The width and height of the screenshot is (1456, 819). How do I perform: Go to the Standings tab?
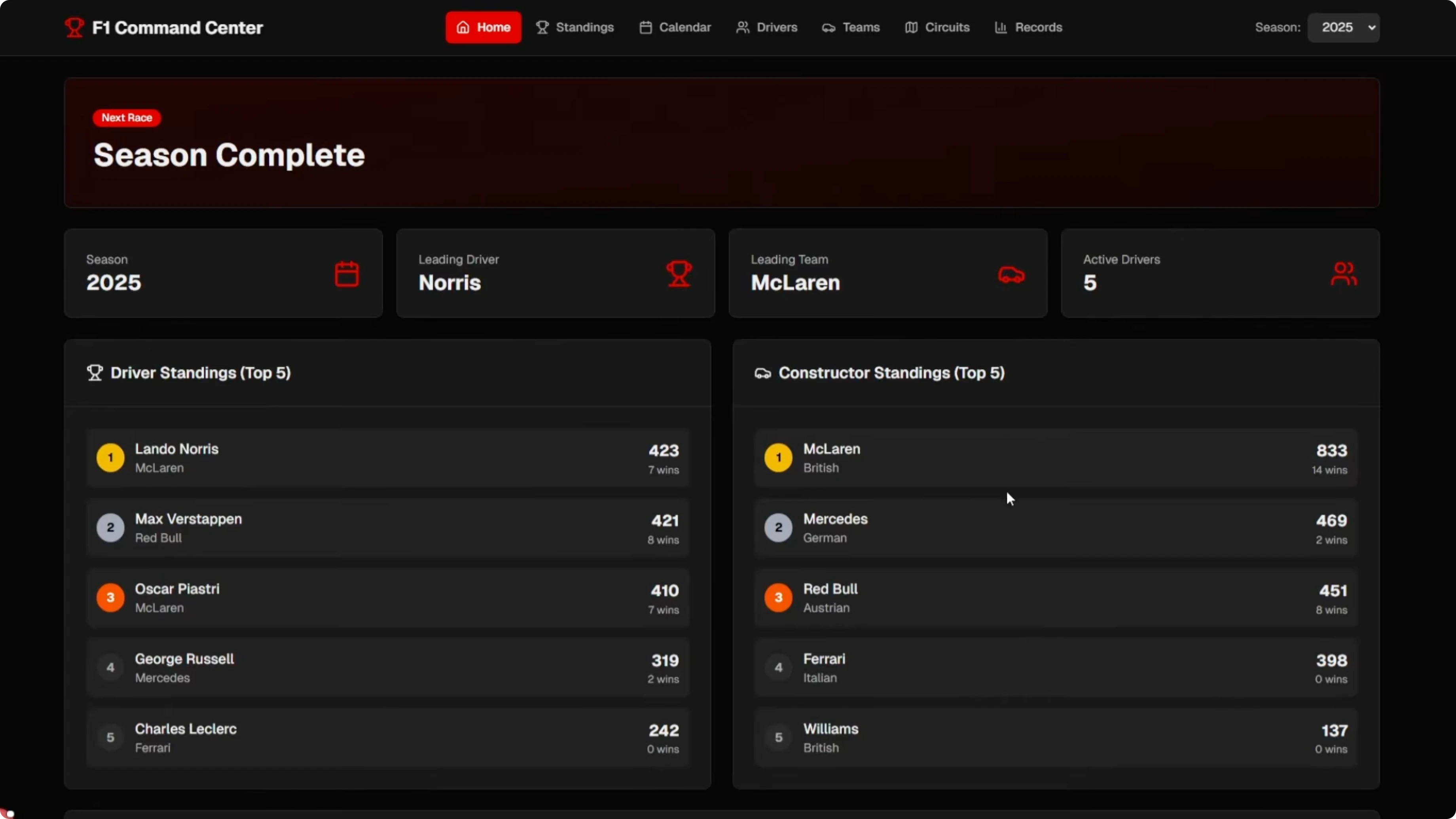click(575, 28)
